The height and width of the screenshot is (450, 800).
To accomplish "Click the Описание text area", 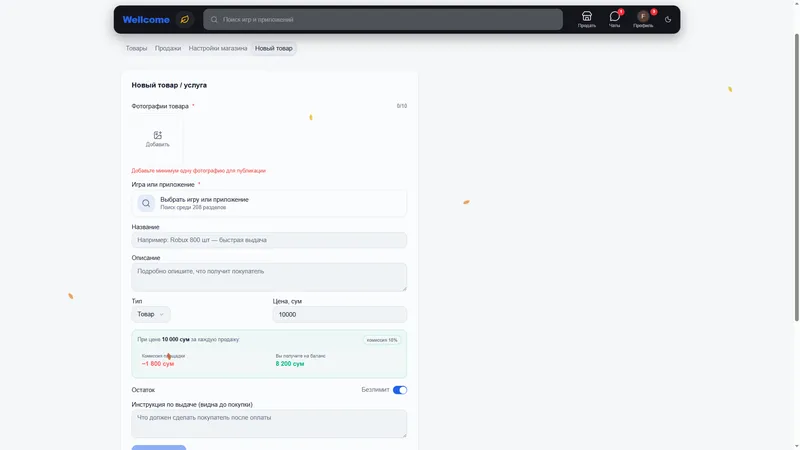I will coord(269,277).
